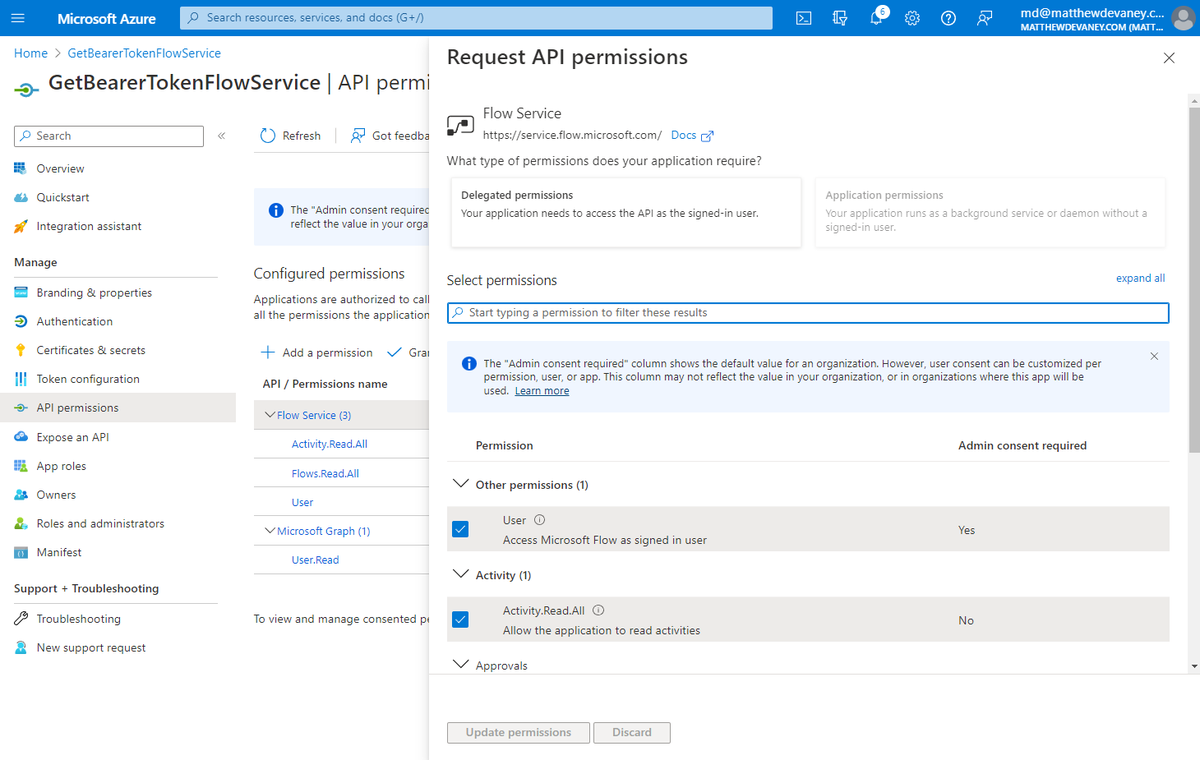The height and width of the screenshot is (760, 1200).
Task: Click the Overview sidebar icon
Action: point(21,168)
